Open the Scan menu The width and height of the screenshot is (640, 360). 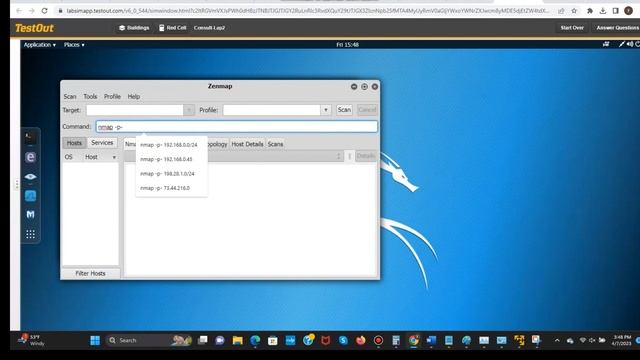[x=70, y=96]
